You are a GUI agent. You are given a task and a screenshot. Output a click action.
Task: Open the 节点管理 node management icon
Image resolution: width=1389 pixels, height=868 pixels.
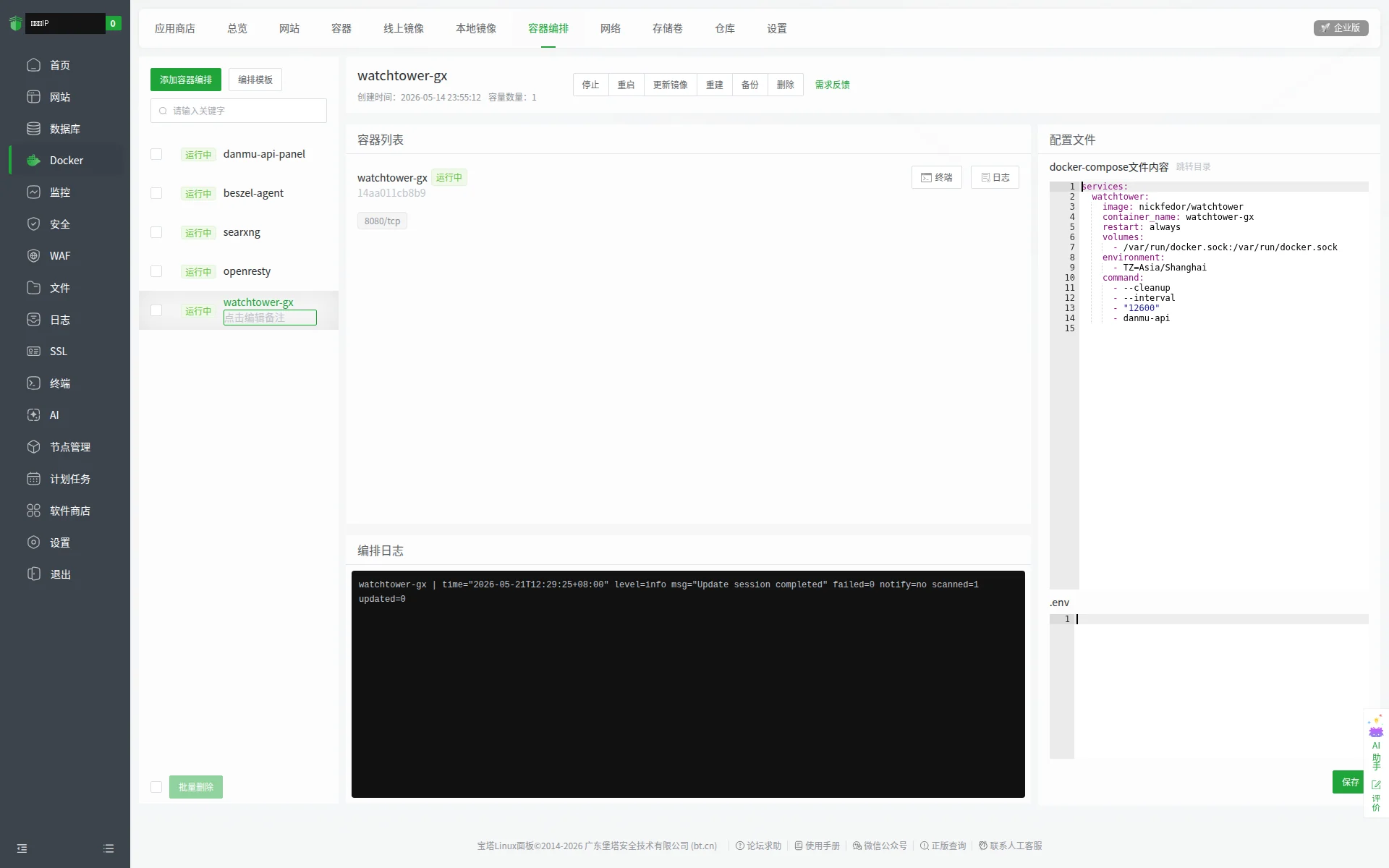click(x=33, y=447)
